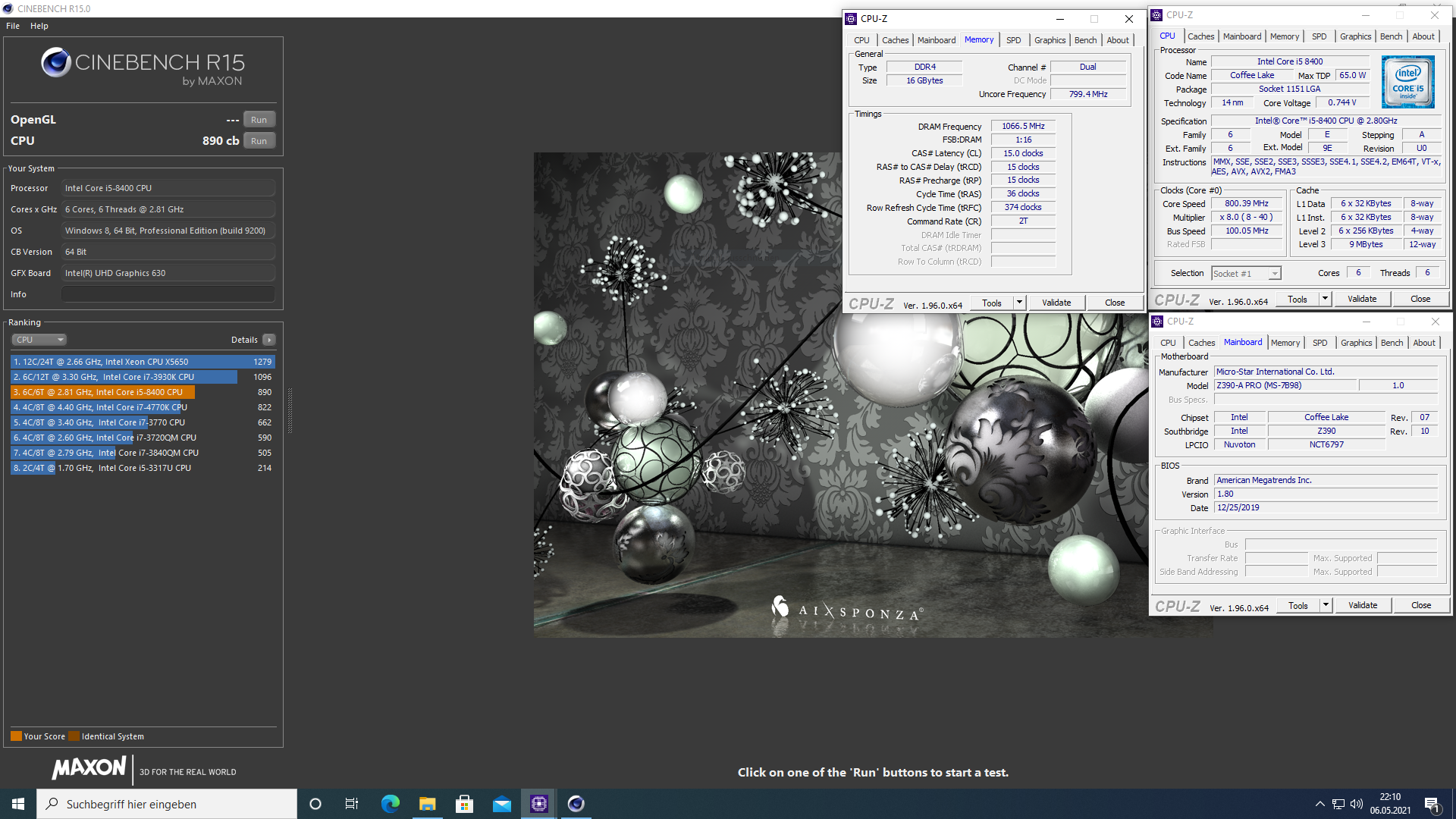Switch to Caches tab in Memory CPU-Z window
The height and width of the screenshot is (819, 1456).
(x=895, y=40)
